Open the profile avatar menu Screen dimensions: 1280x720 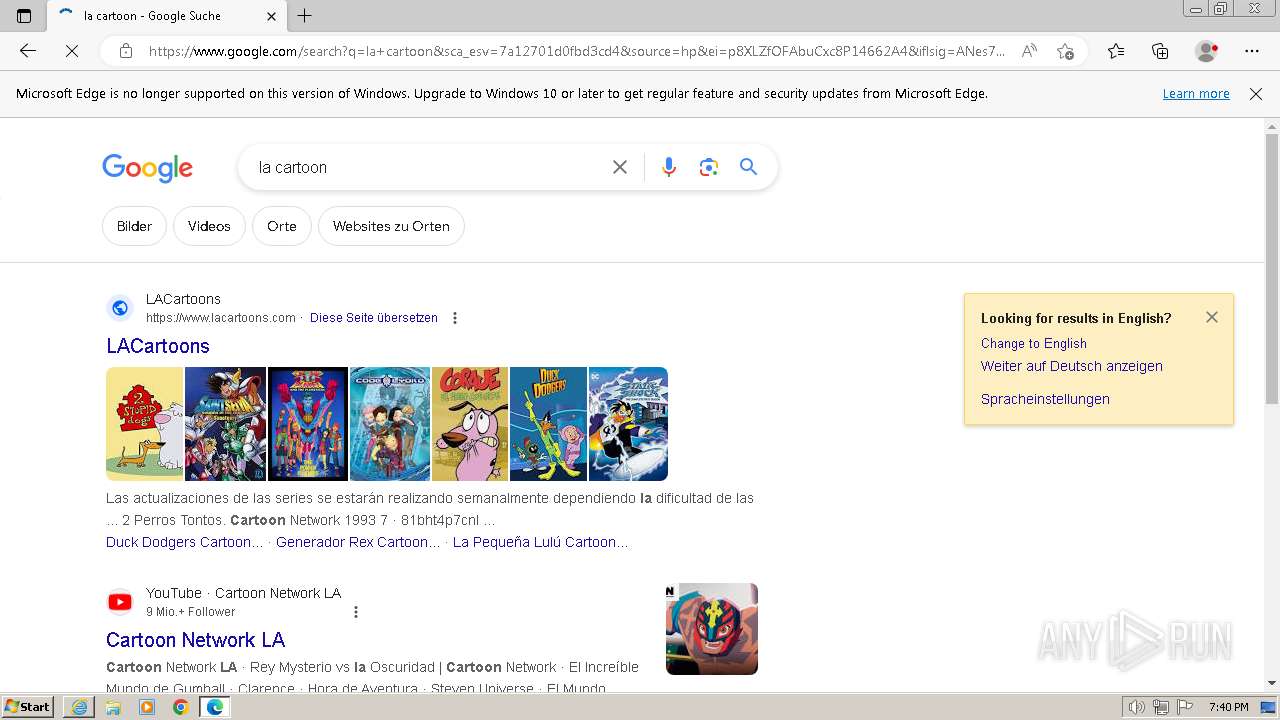point(1207,51)
